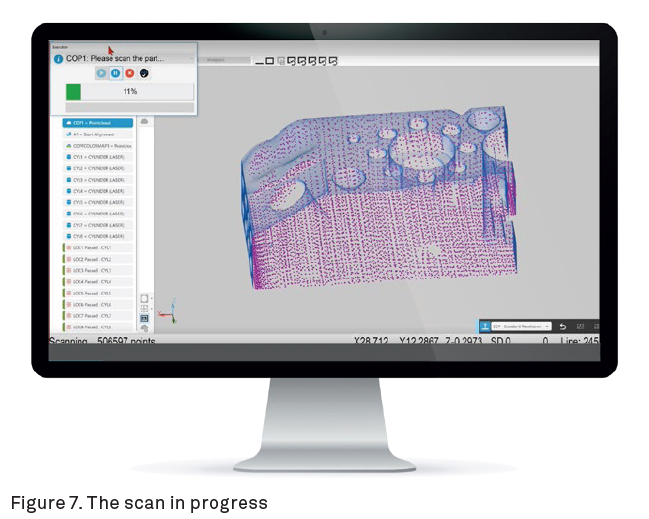Select CYL4 = CYLINDER (LASER) feature
Viewport: 649px width, 519px height.
(x=98, y=191)
